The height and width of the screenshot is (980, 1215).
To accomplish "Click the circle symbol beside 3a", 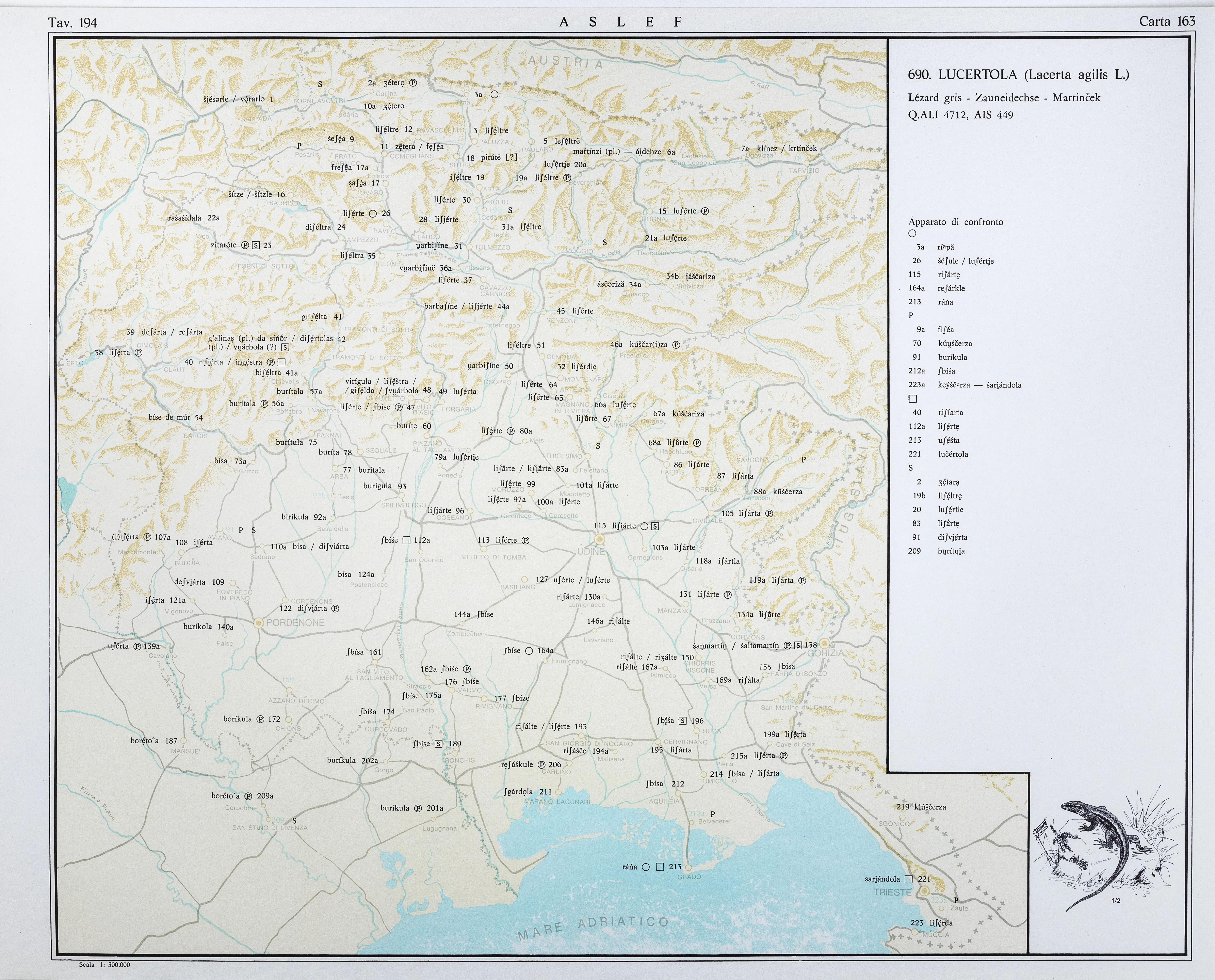I will point(494,94).
